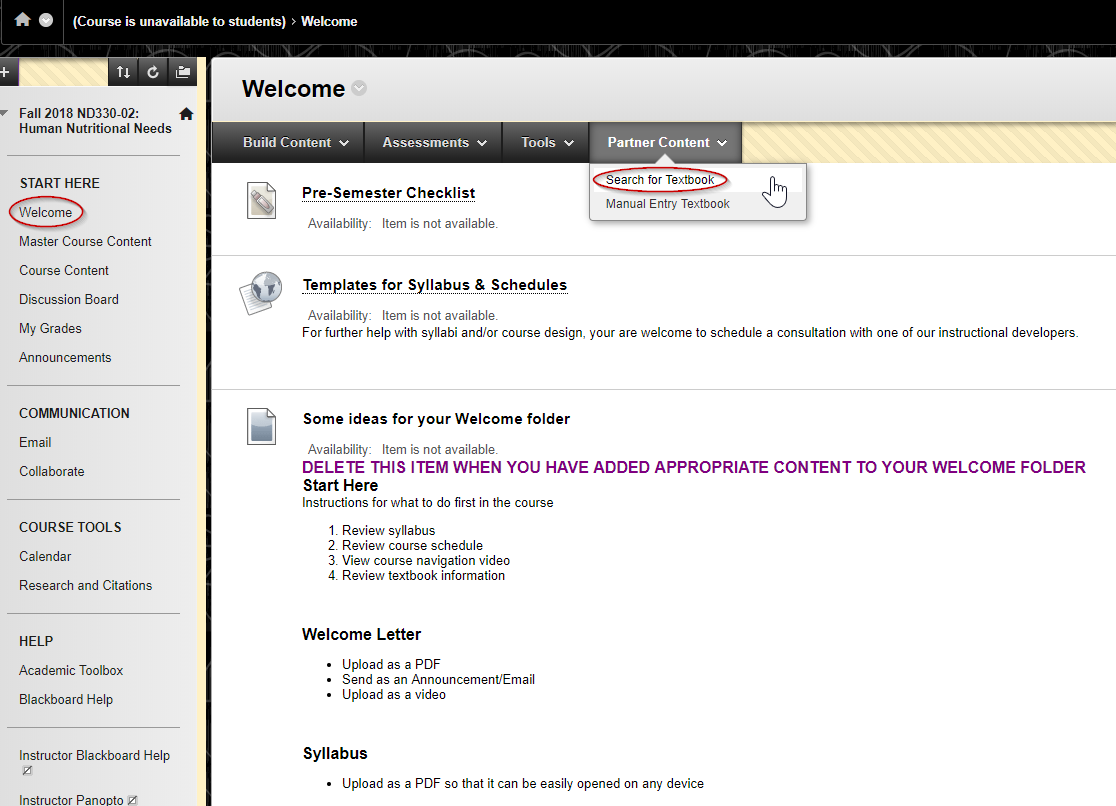This screenshot has height=806, width=1116.
Task: Open the Tools menu
Action: (x=547, y=143)
